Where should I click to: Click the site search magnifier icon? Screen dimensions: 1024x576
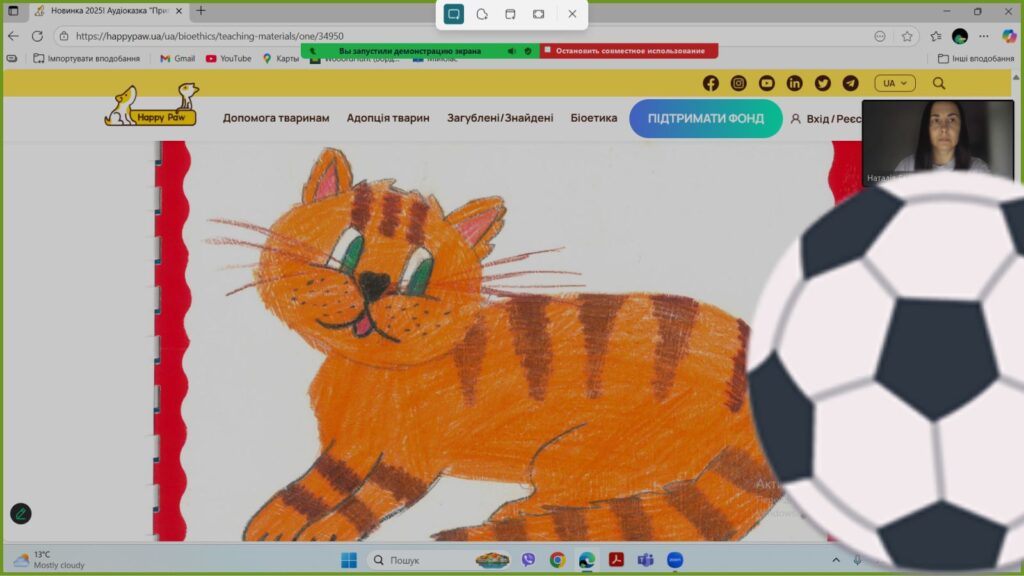939,83
